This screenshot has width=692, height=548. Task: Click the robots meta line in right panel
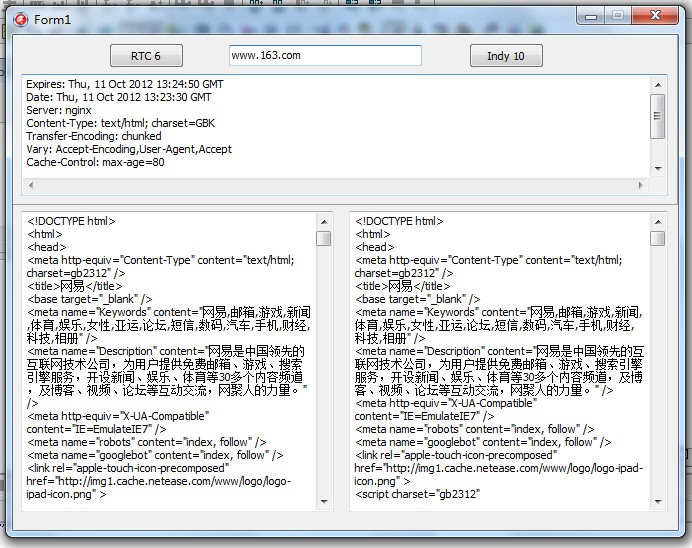coord(474,429)
